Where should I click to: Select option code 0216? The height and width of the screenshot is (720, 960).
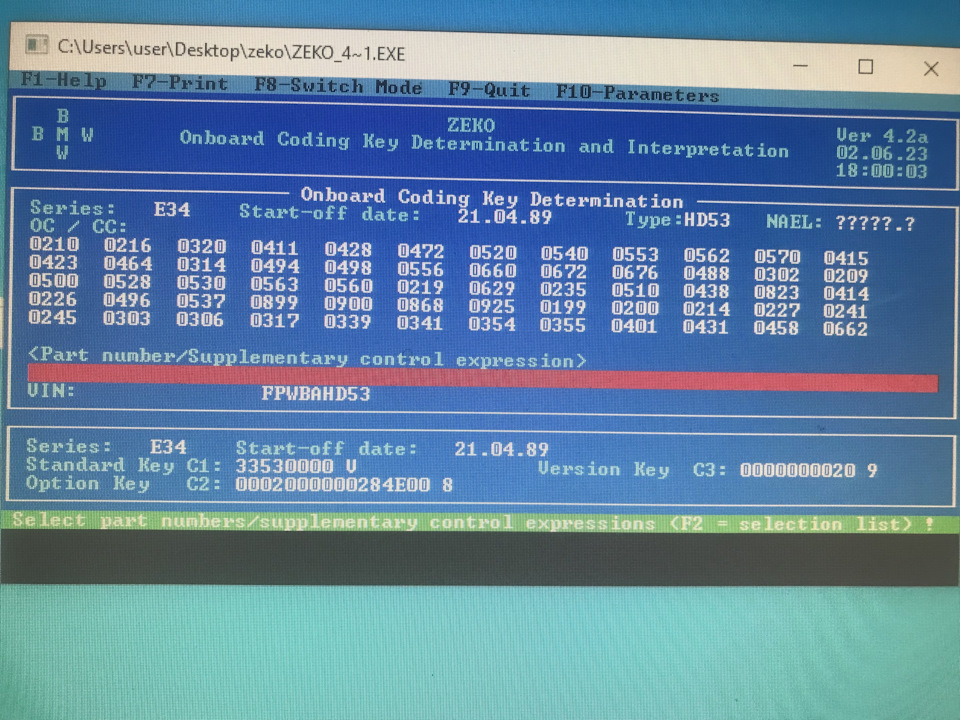pos(127,246)
